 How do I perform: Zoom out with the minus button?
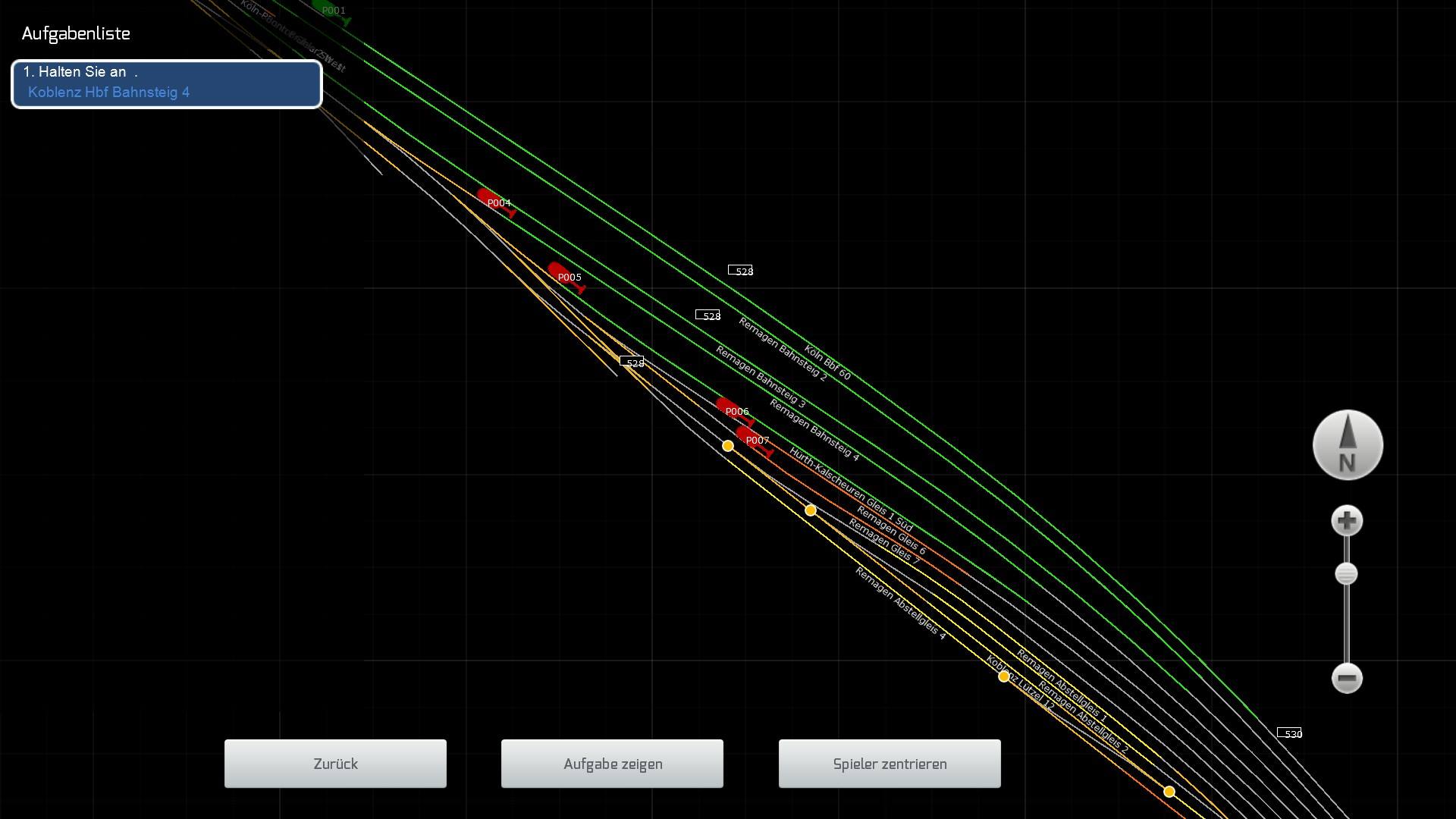coord(1347,678)
